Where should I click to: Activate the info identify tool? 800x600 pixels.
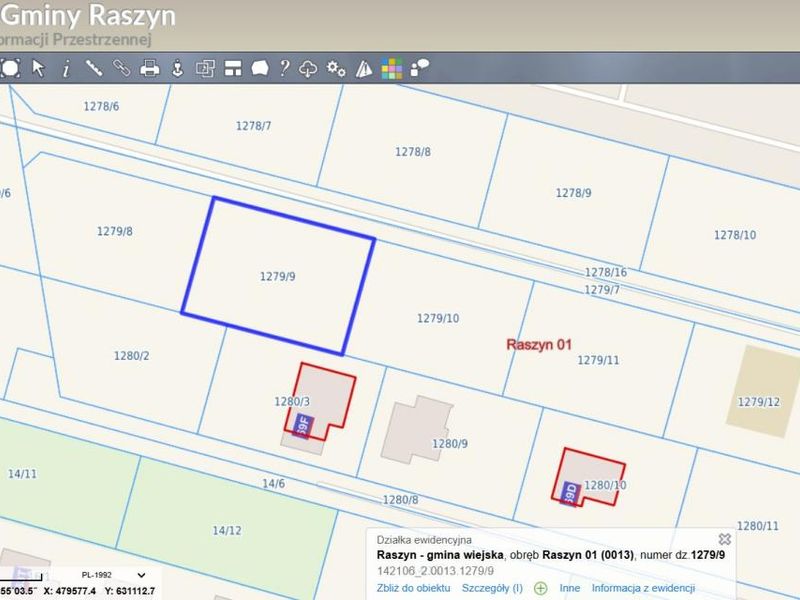[66, 68]
